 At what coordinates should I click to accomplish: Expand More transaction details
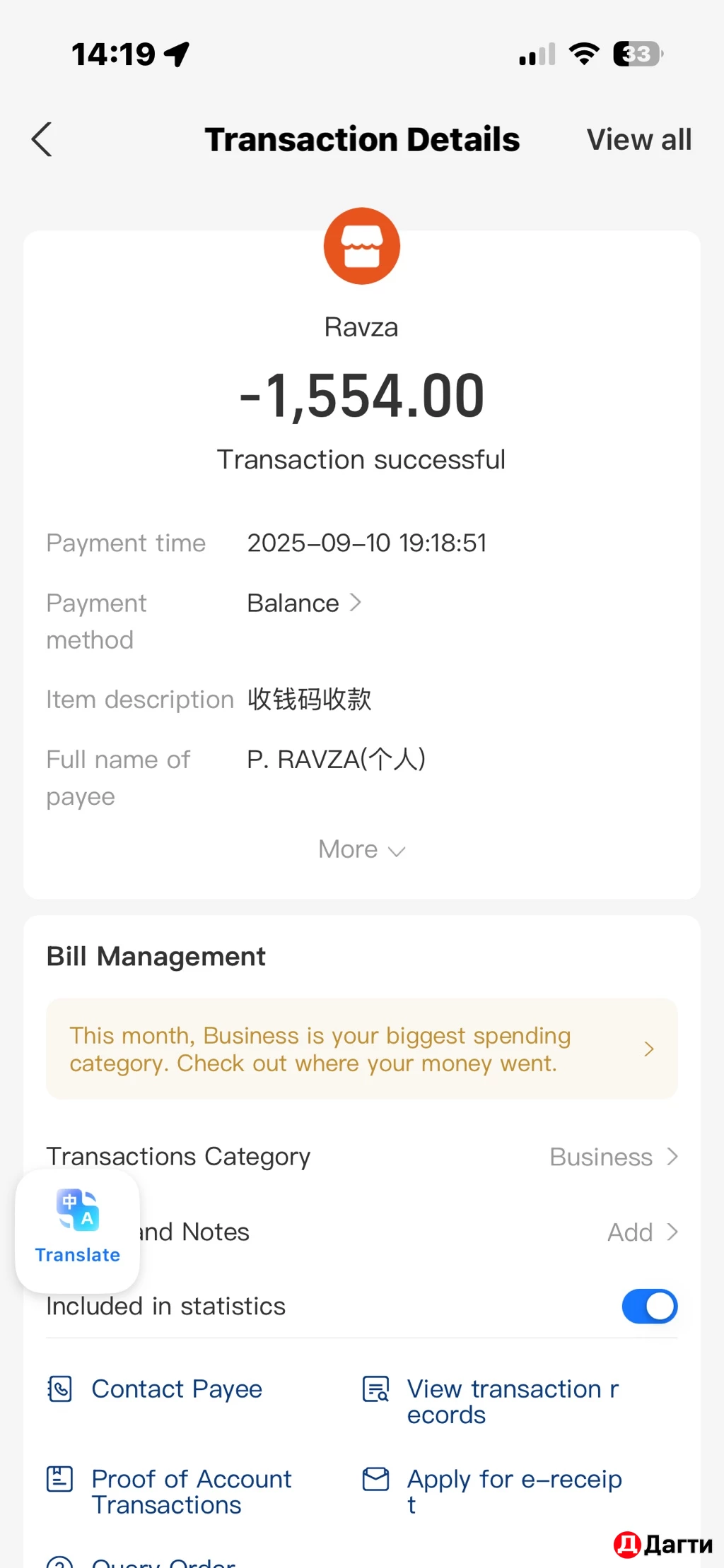click(362, 849)
